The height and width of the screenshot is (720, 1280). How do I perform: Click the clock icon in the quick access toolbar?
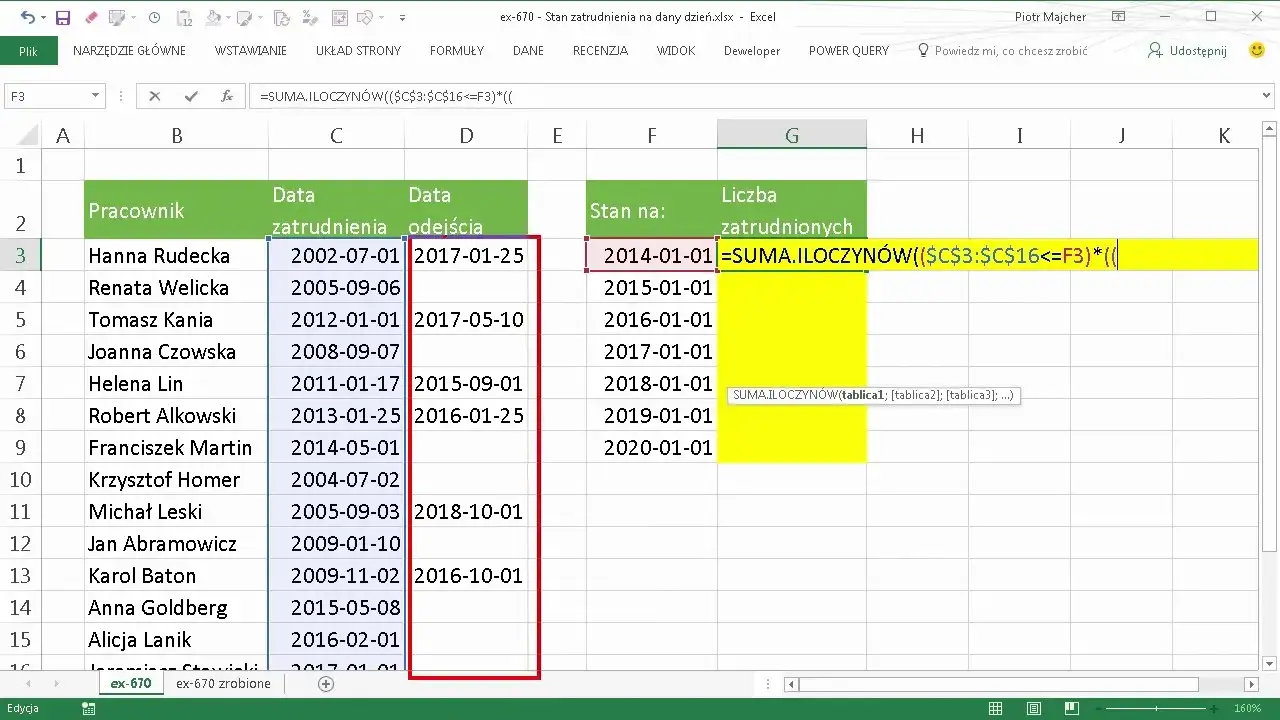click(153, 17)
